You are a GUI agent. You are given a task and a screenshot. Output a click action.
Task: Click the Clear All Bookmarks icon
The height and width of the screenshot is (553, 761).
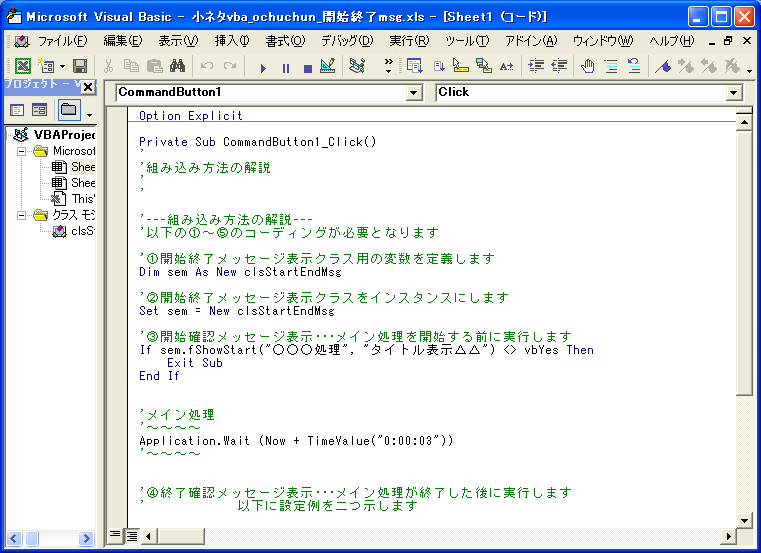coord(731,66)
